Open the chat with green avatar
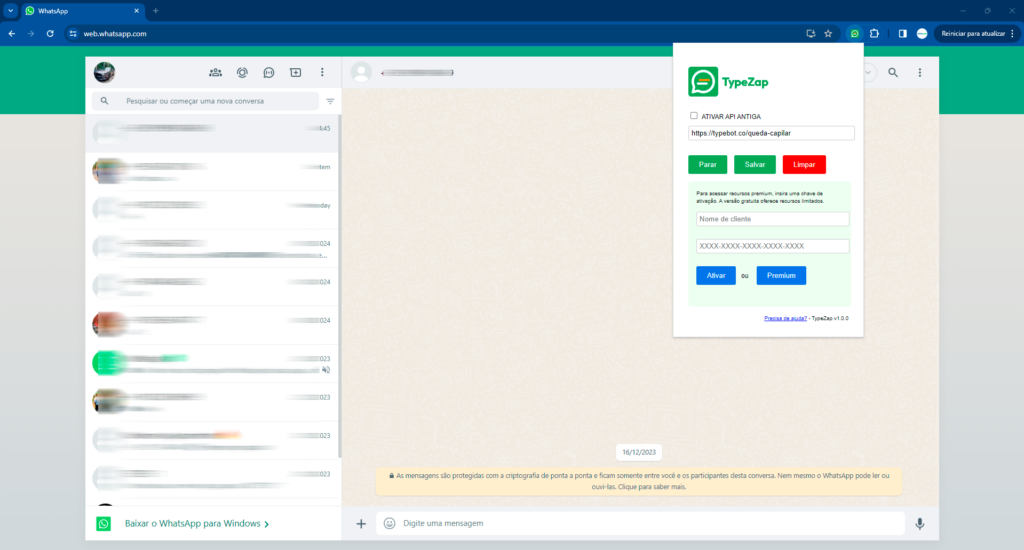This screenshot has width=1024, height=550. 213,364
